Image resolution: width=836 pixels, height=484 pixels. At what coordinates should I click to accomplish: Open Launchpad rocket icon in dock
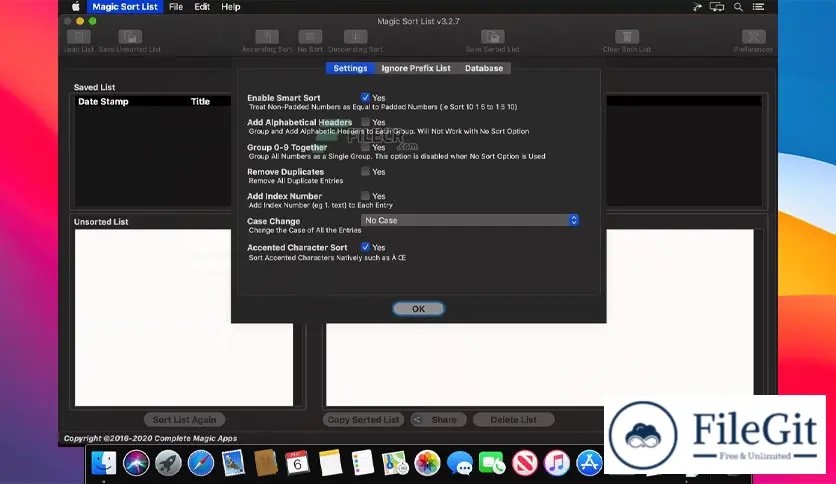168,463
